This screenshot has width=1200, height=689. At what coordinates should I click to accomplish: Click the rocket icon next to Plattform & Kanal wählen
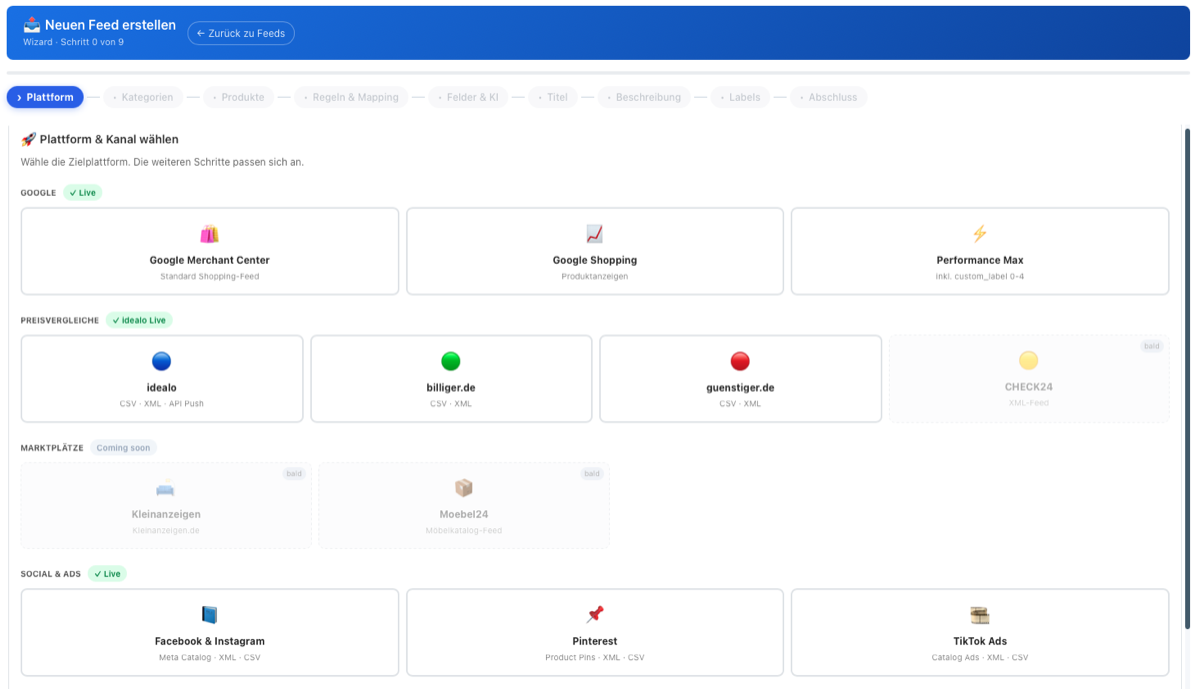click(x=28, y=139)
